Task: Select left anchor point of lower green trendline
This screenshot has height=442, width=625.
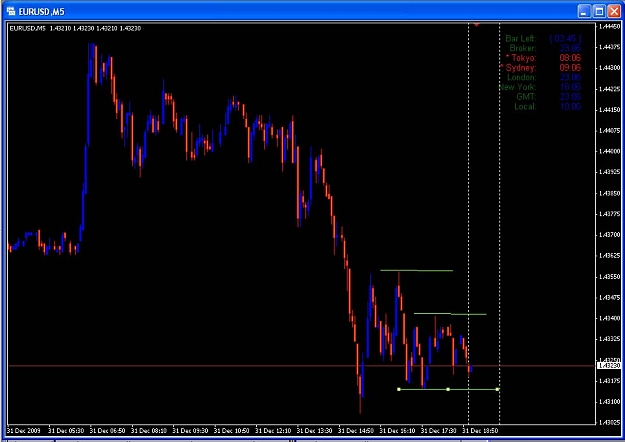Action: tap(399, 389)
